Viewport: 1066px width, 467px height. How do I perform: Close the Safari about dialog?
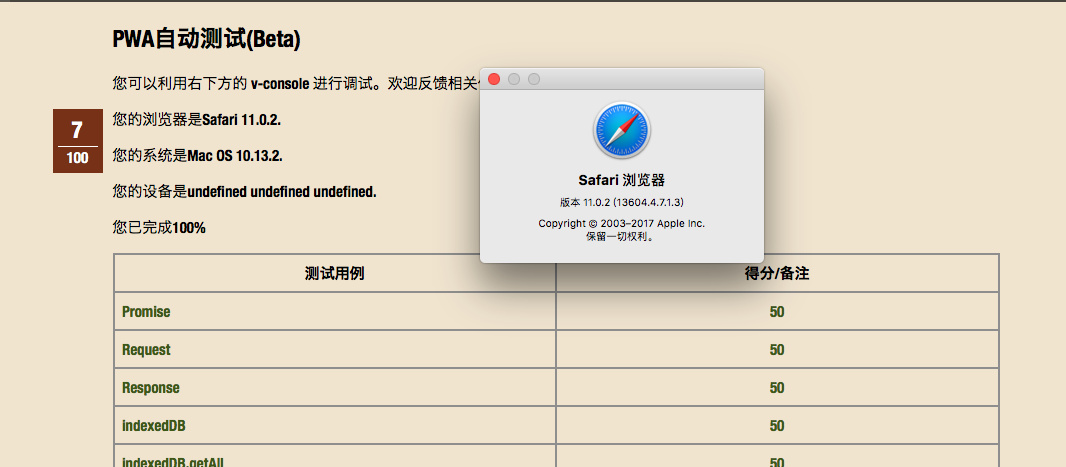(494, 80)
